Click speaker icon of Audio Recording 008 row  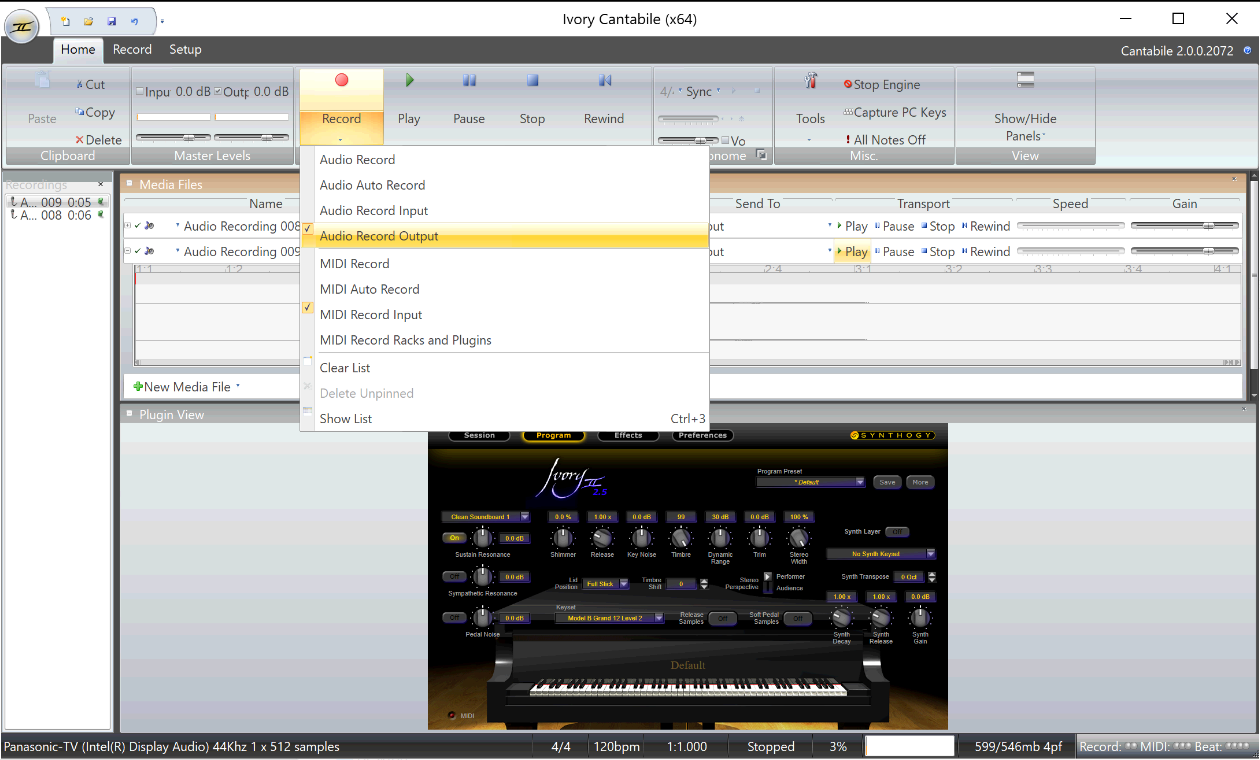tap(149, 226)
